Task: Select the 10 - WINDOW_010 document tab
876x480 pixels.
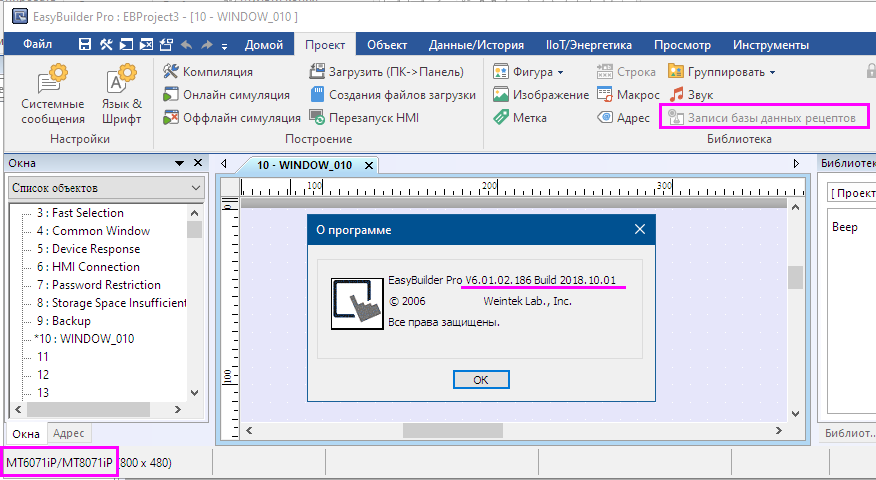Action: point(304,165)
